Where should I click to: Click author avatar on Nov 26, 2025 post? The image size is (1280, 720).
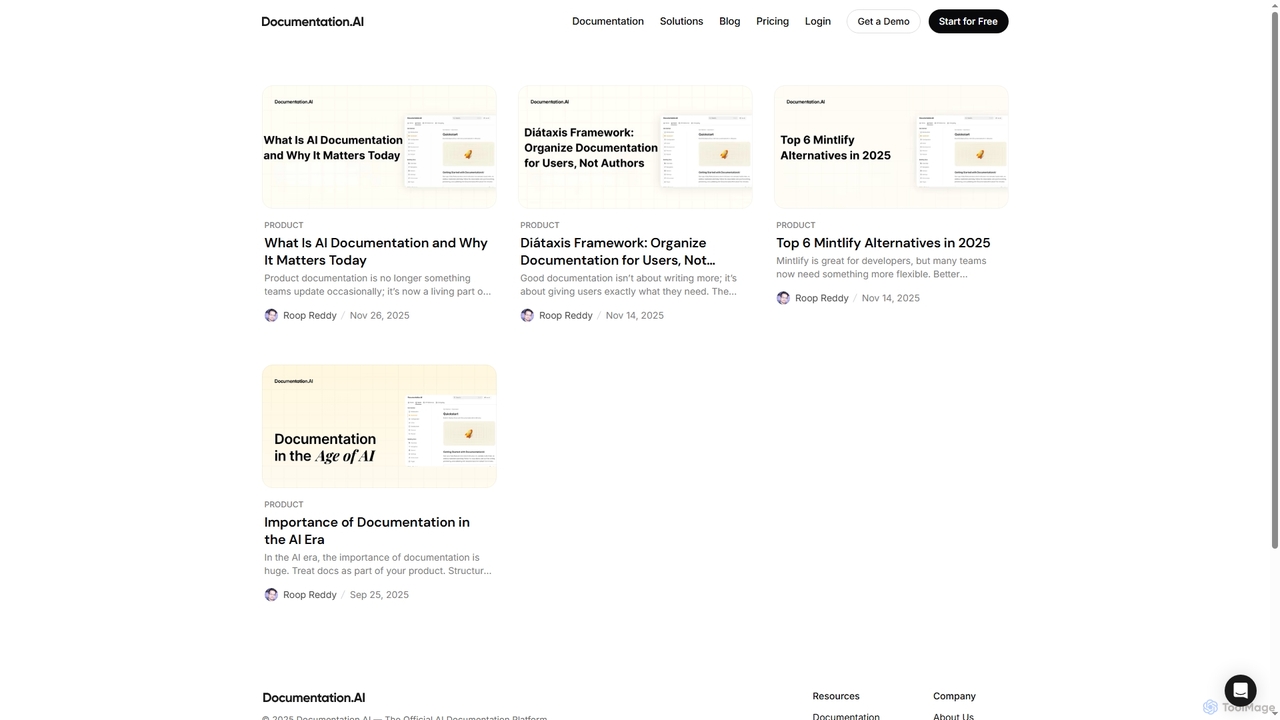(x=271, y=315)
